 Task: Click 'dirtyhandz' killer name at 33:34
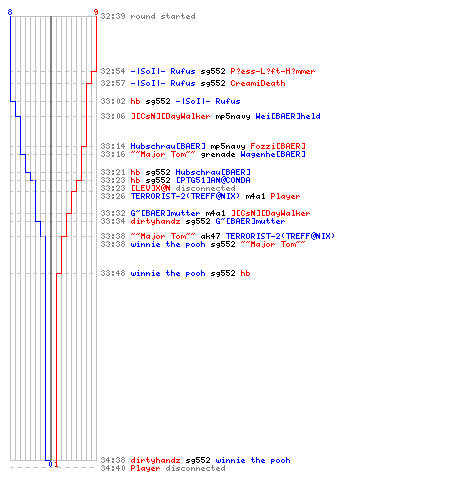pyautogui.click(x=155, y=221)
